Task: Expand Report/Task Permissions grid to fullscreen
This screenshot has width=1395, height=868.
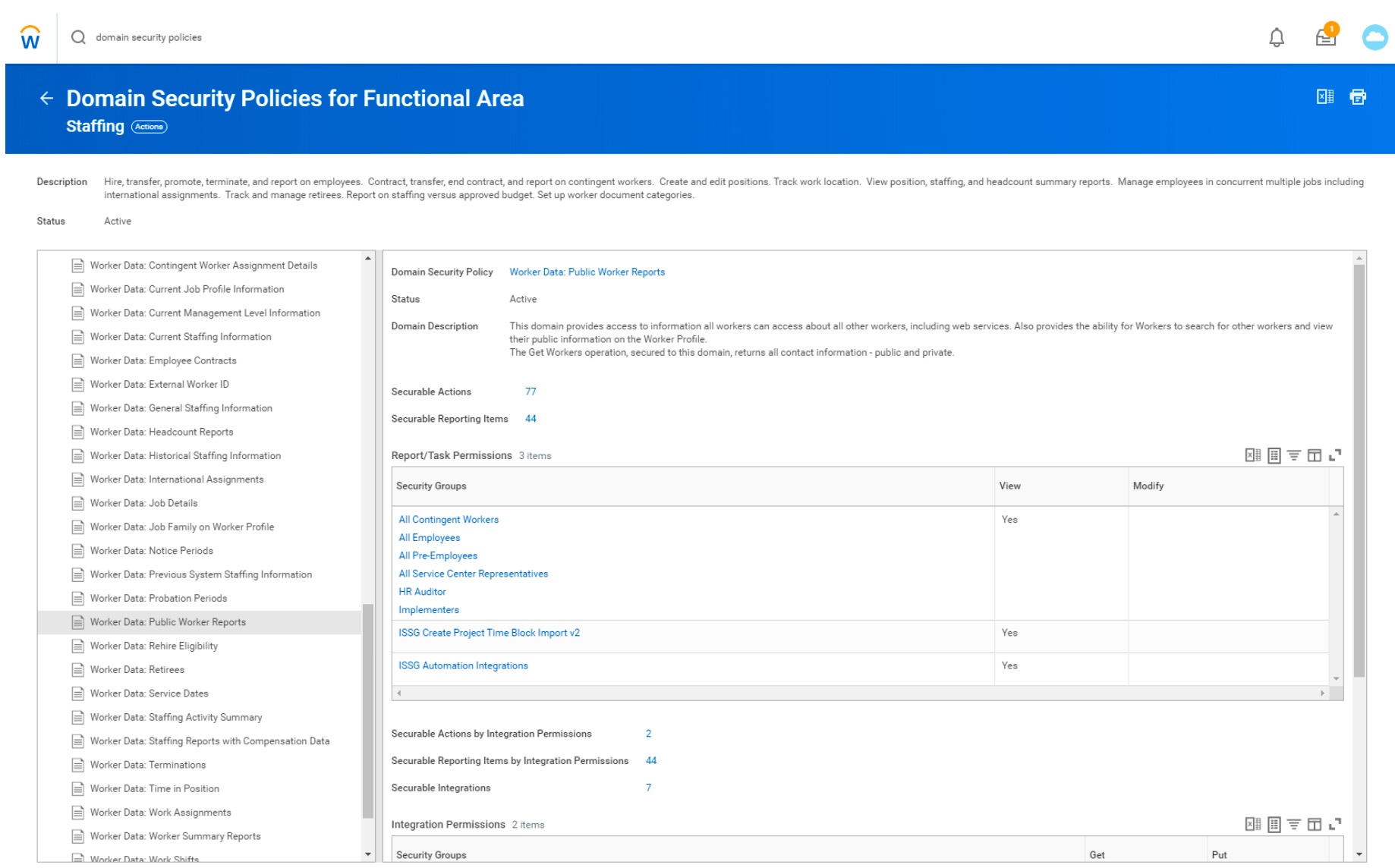Action: pyautogui.click(x=1337, y=454)
